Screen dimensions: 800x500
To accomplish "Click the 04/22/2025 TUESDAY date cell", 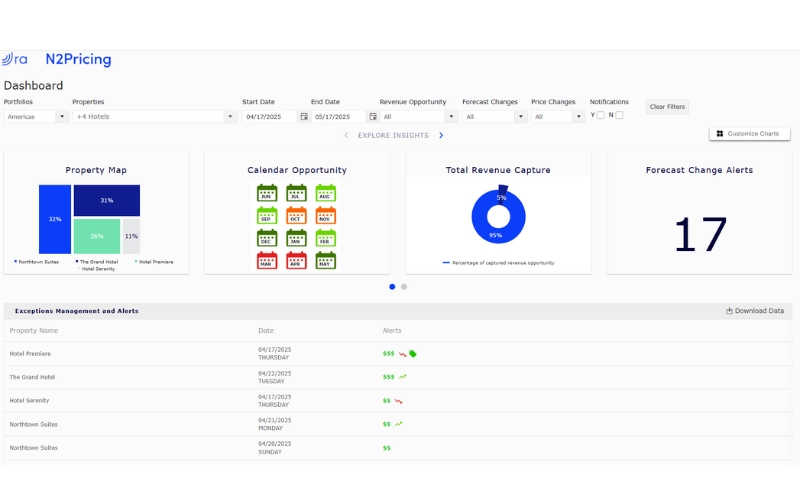I will [x=274, y=377].
